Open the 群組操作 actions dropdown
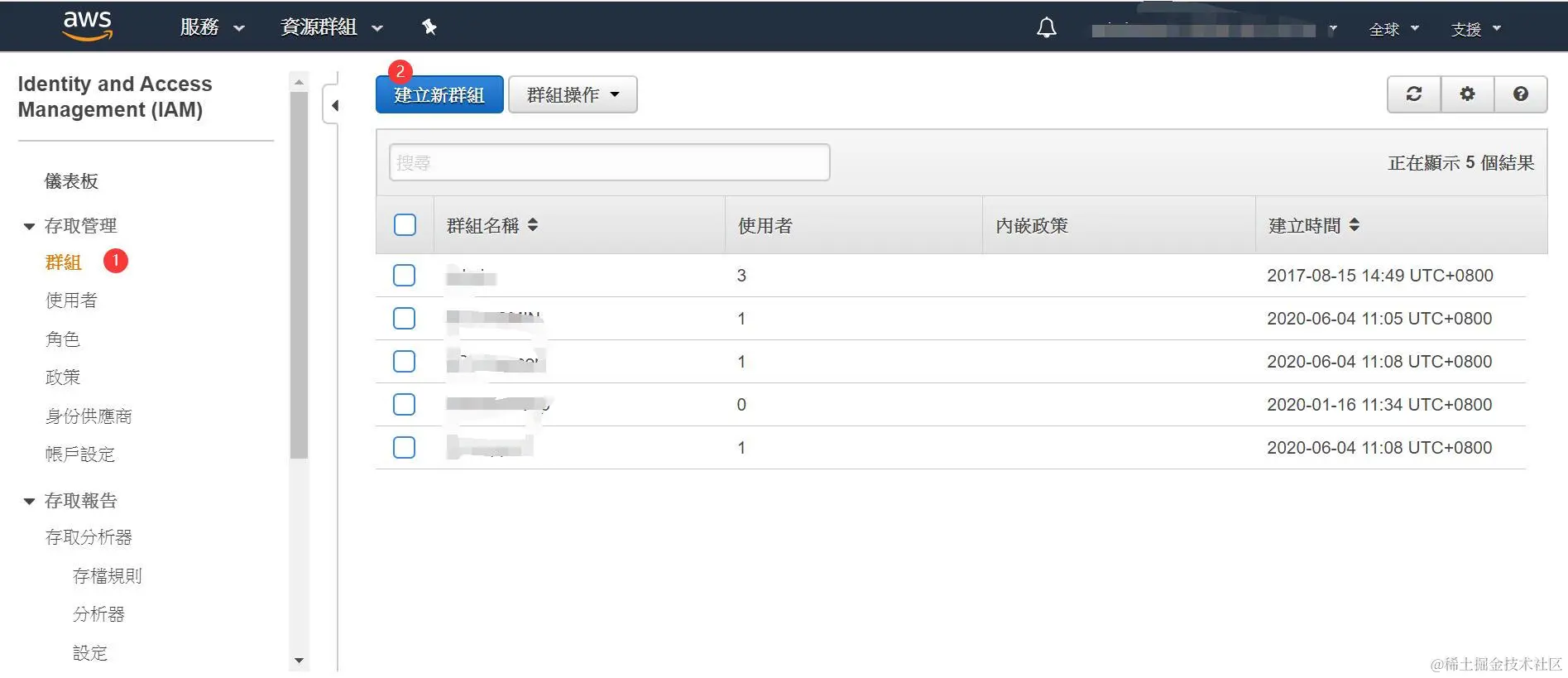This screenshot has width=1568, height=678. pos(573,94)
